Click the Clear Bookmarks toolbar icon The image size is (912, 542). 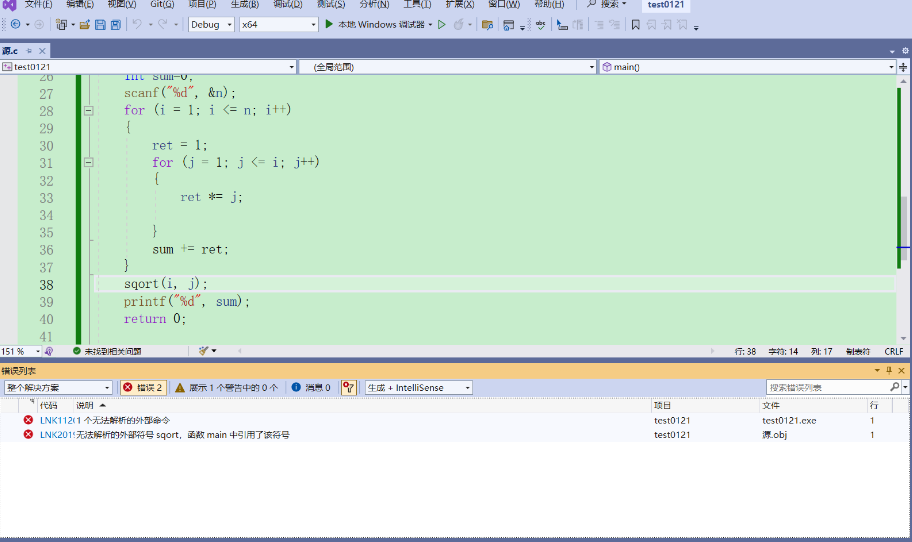click(x=682, y=24)
